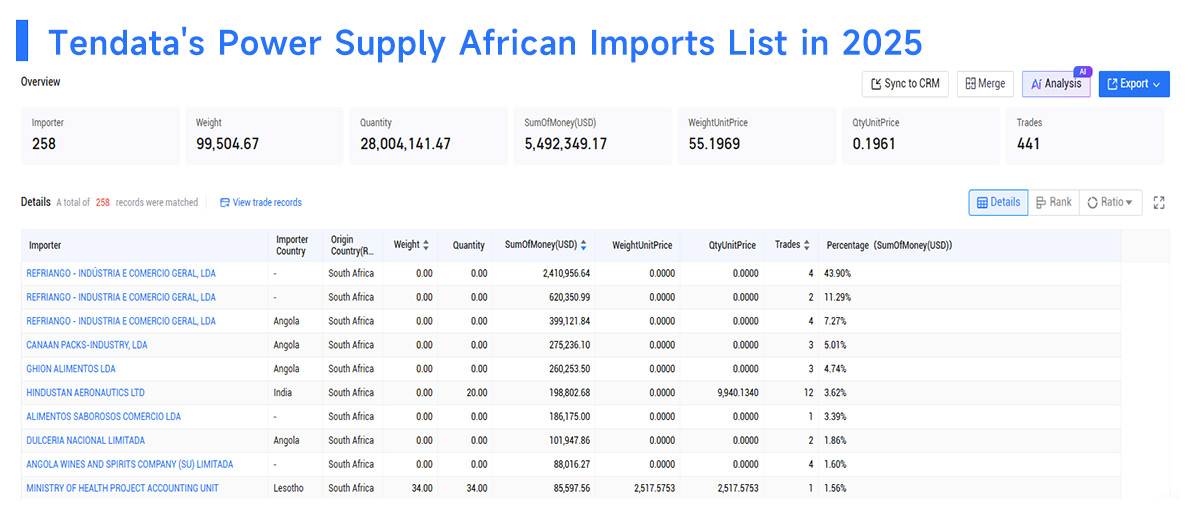Viewport: 1190px width, 510px height.
Task: Select the SumOfMoney 5,492,349.17 overview card
Action: click(x=593, y=136)
